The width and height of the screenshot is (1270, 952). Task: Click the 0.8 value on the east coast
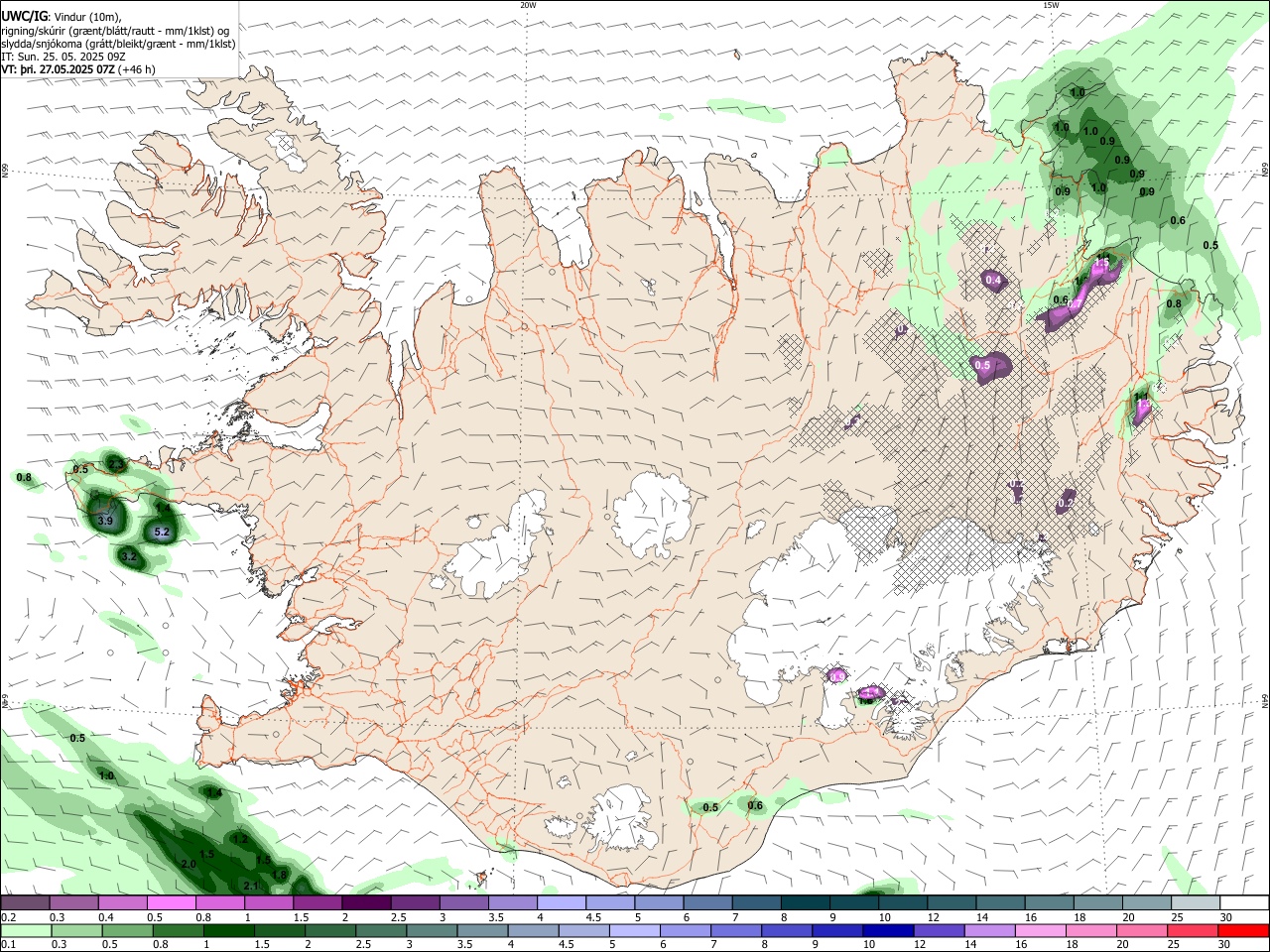[1174, 303]
